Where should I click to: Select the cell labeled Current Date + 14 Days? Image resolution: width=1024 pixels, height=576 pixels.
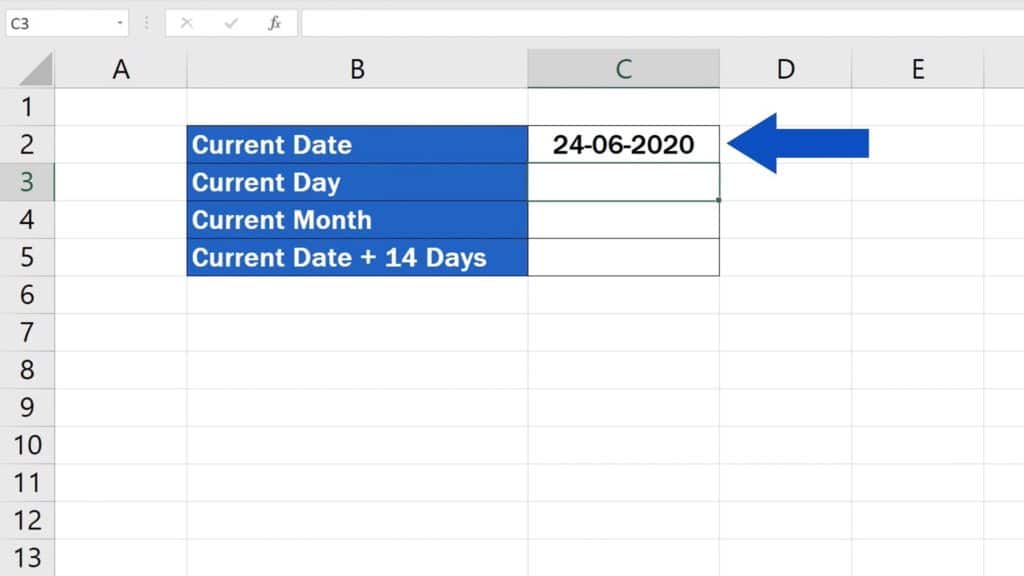[x=356, y=257]
